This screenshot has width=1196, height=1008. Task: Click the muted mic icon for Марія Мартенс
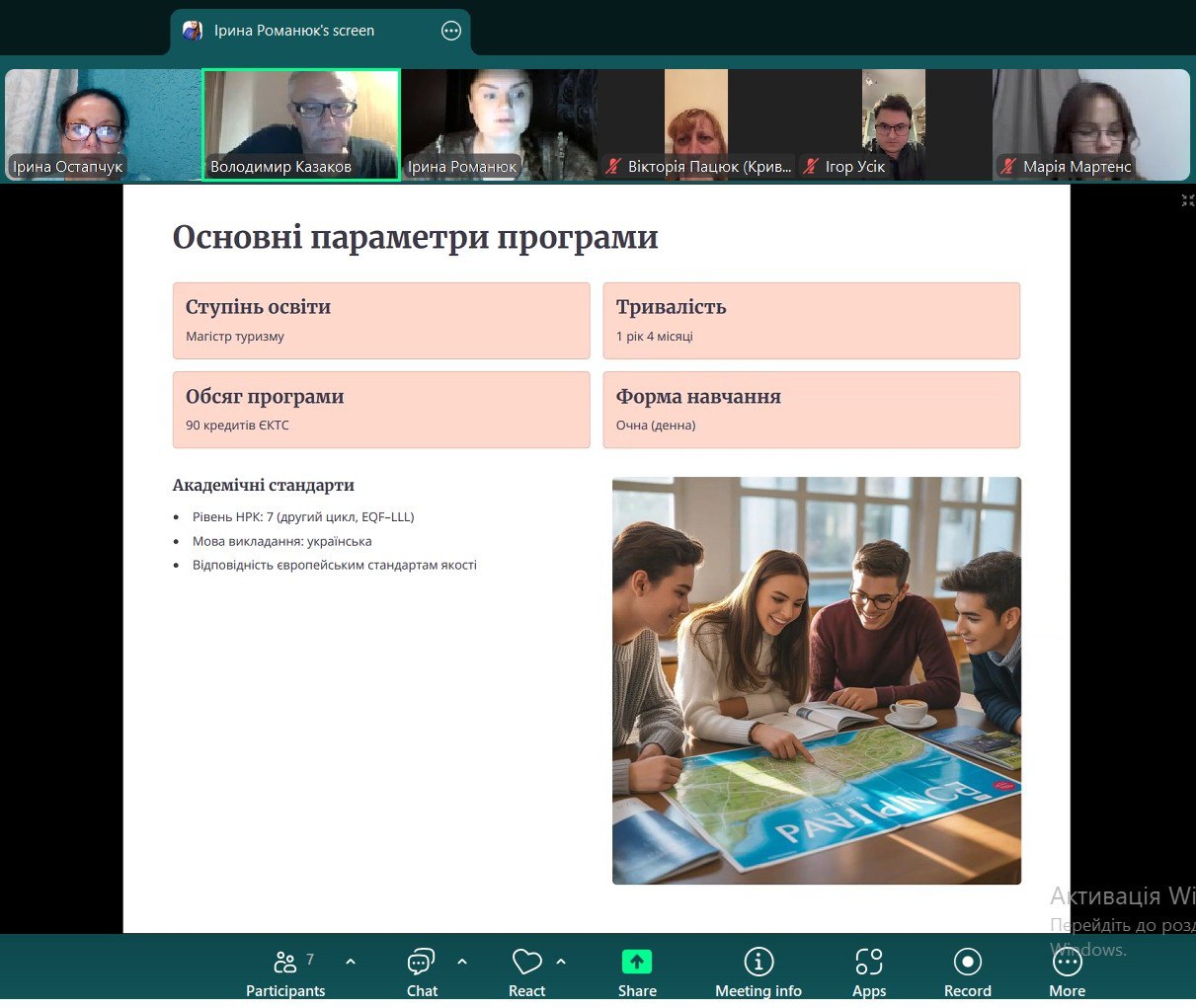(x=1008, y=167)
